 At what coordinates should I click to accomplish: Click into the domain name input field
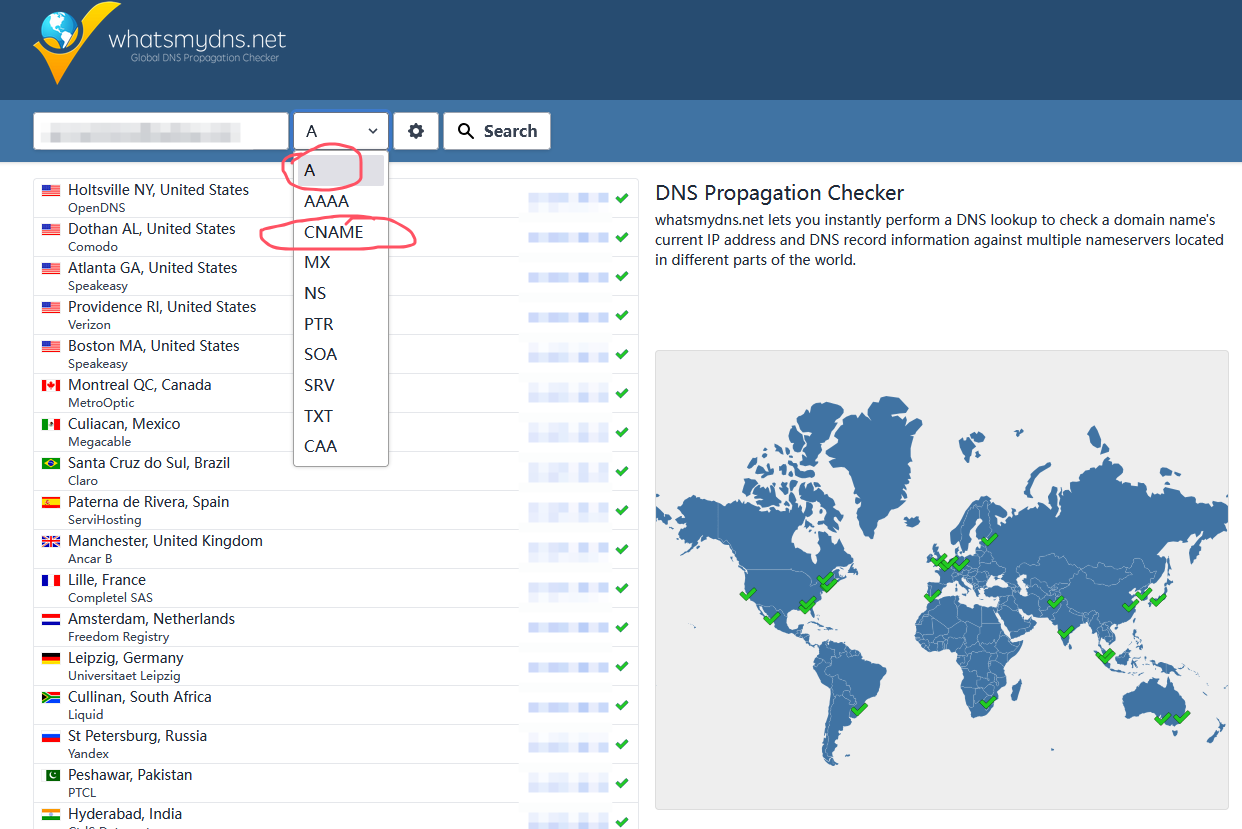point(160,131)
